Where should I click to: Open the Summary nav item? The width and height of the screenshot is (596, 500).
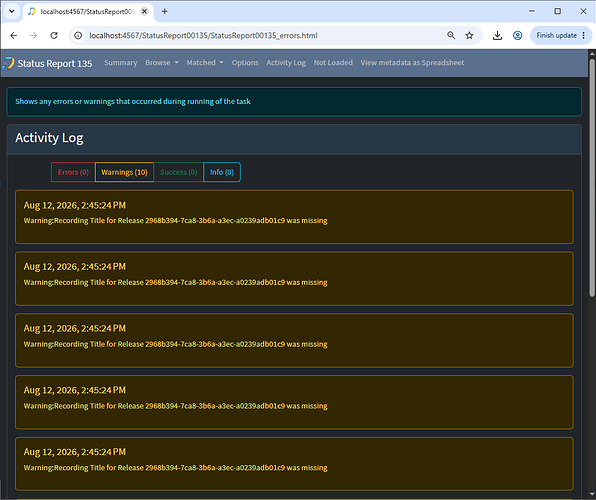(120, 63)
